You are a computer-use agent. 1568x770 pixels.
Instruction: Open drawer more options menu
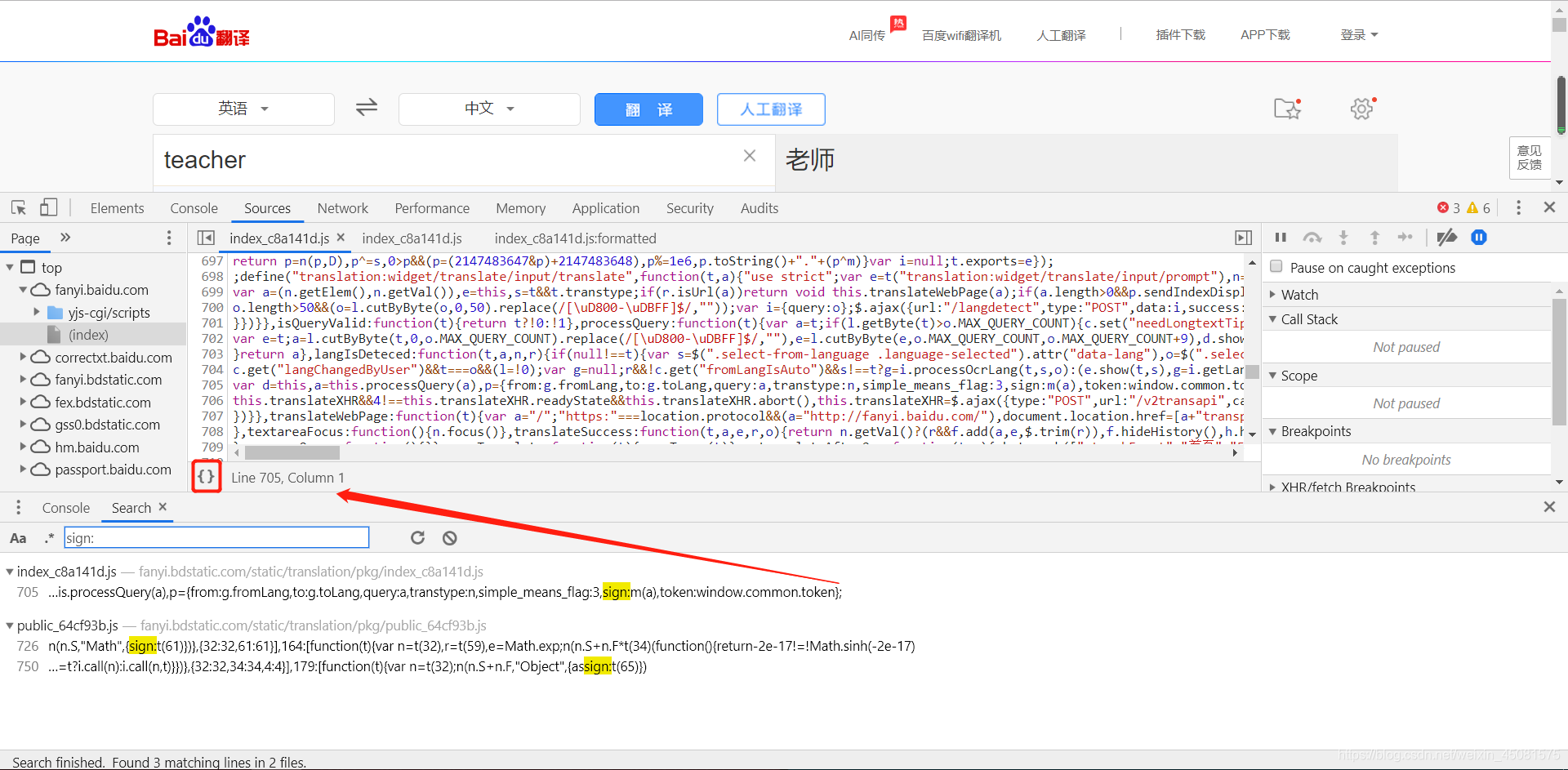tap(18, 508)
